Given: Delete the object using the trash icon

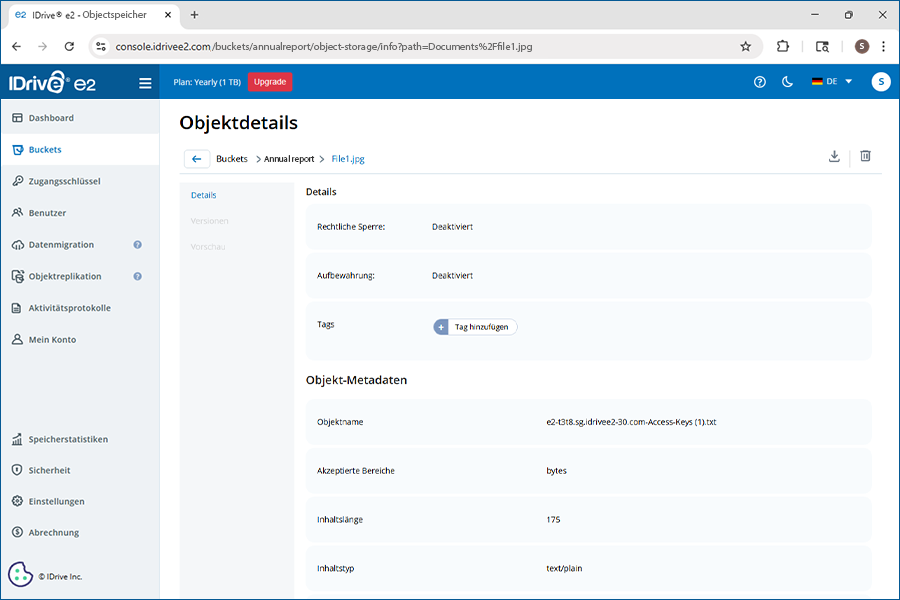Looking at the screenshot, I should (x=866, y=157).
